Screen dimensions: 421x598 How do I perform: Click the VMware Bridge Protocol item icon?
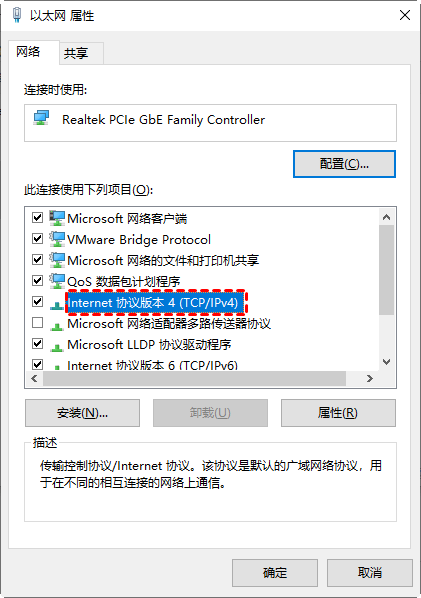click(57, 239)
